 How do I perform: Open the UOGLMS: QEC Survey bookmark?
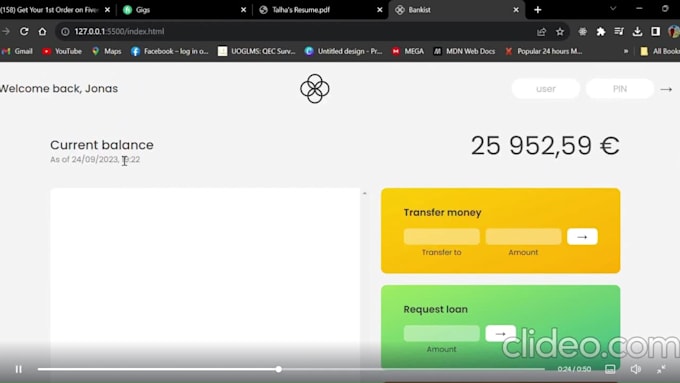pyautogui.click(x=257, y=51)
